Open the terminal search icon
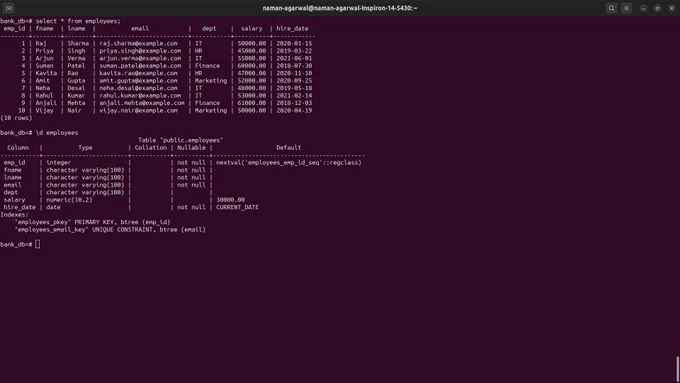Viewport: 680px width, 383px height. coord(611,8)
